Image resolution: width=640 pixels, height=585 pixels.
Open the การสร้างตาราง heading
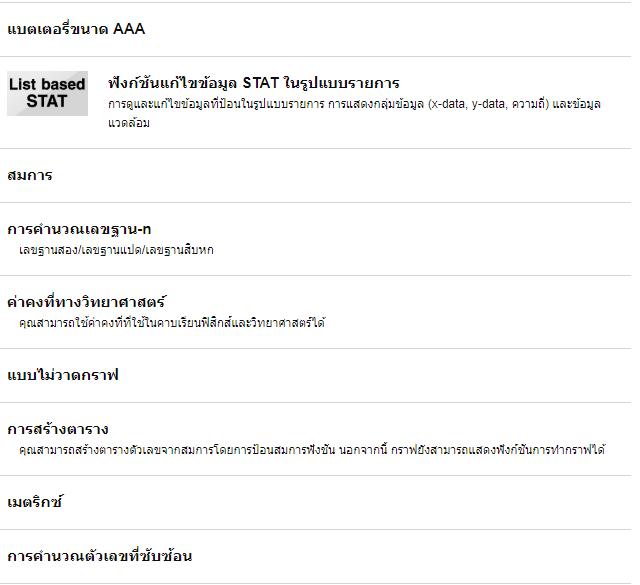[x=58, y=430]
